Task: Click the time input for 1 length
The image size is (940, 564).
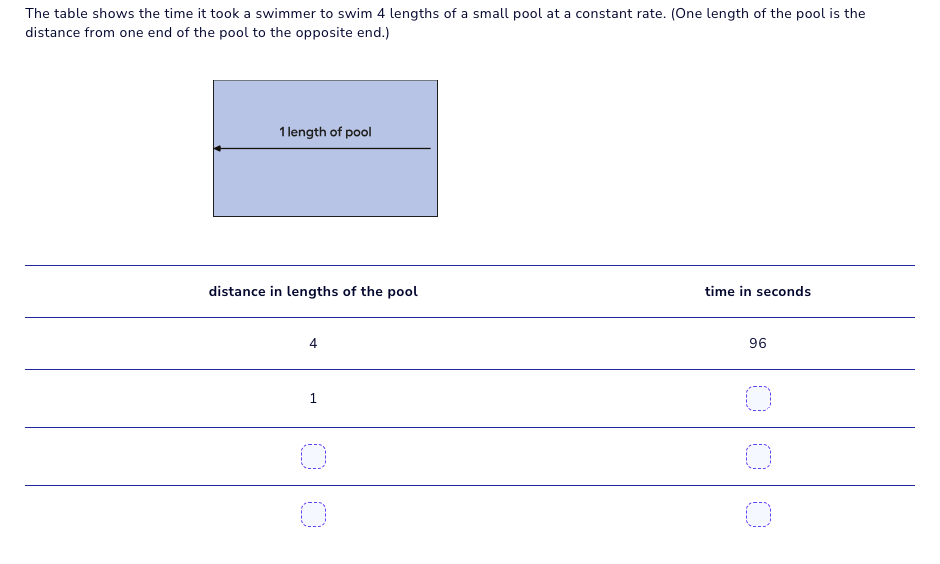Action: pyautogui.click(x=758, y=399)
